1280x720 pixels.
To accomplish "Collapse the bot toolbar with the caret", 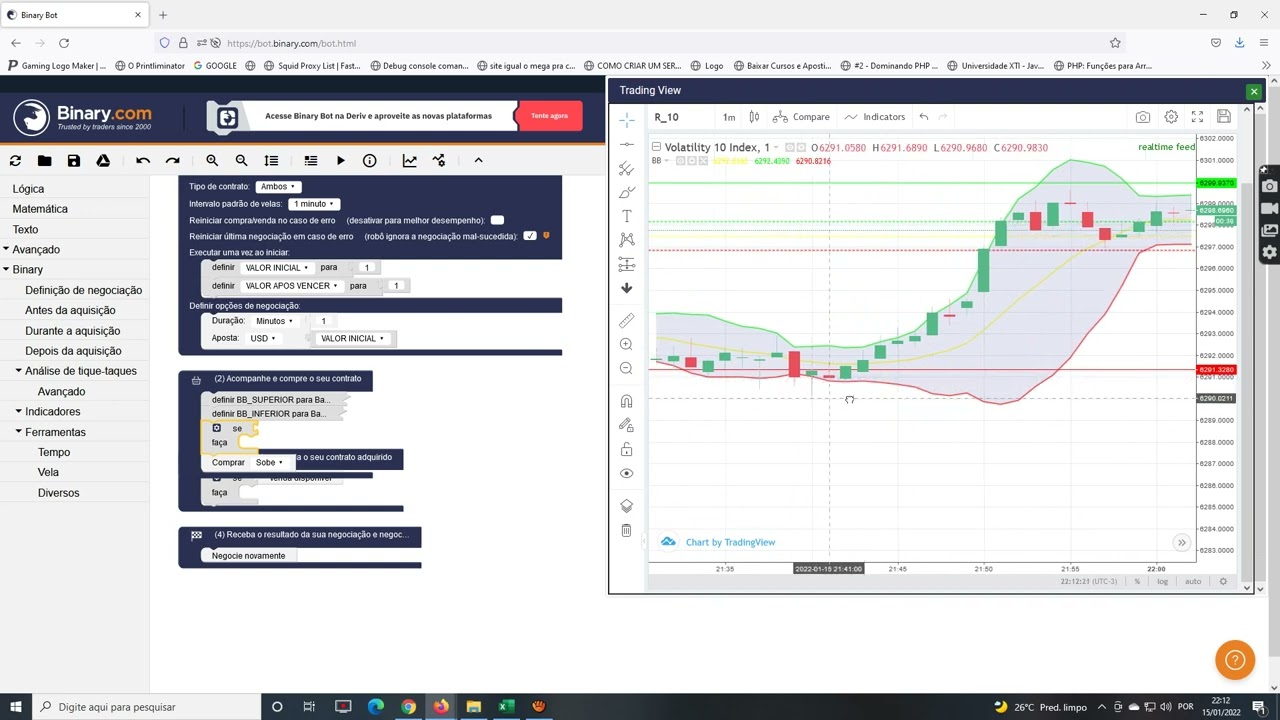I will click(478, 160).
